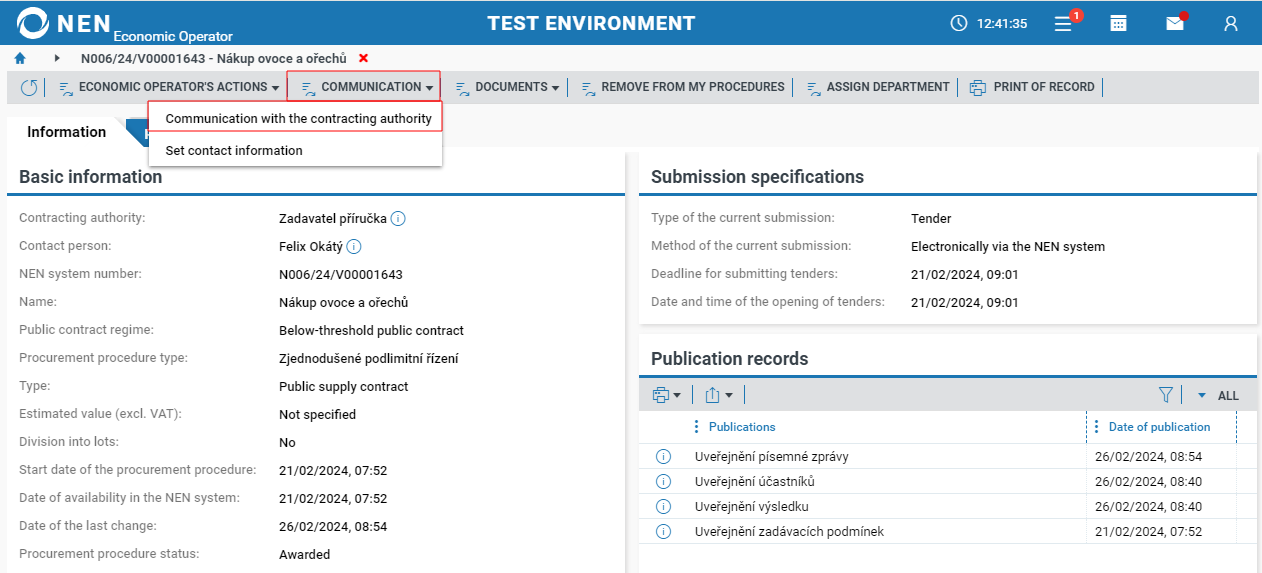Click info icon next to Zadavatel příručka
This screenshot has width=1262, height=573.
398,218
